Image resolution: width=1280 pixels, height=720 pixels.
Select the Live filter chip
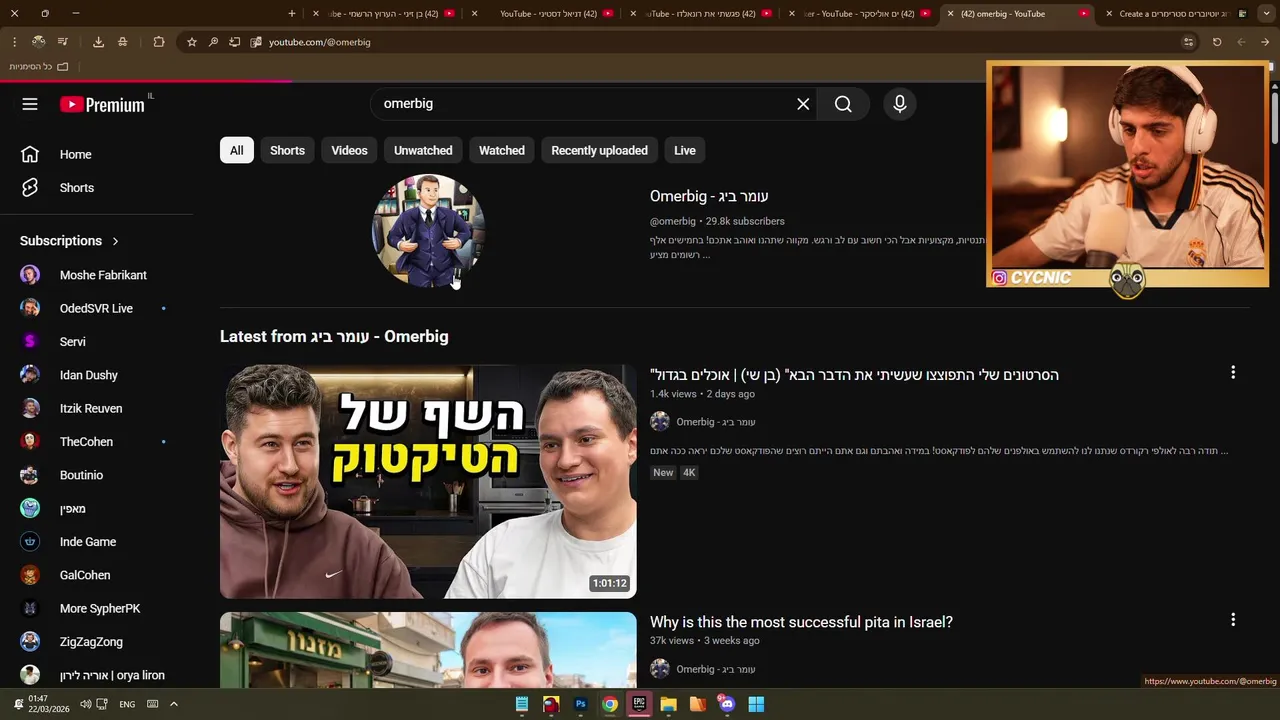click(685, 150)
